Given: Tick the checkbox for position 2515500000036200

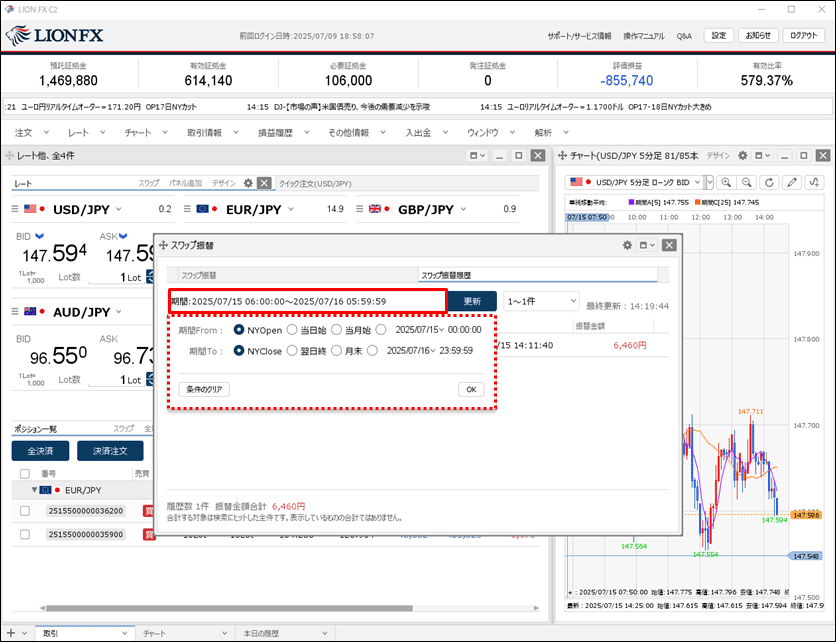Looking at the screenshot, I should pos(25,511).
